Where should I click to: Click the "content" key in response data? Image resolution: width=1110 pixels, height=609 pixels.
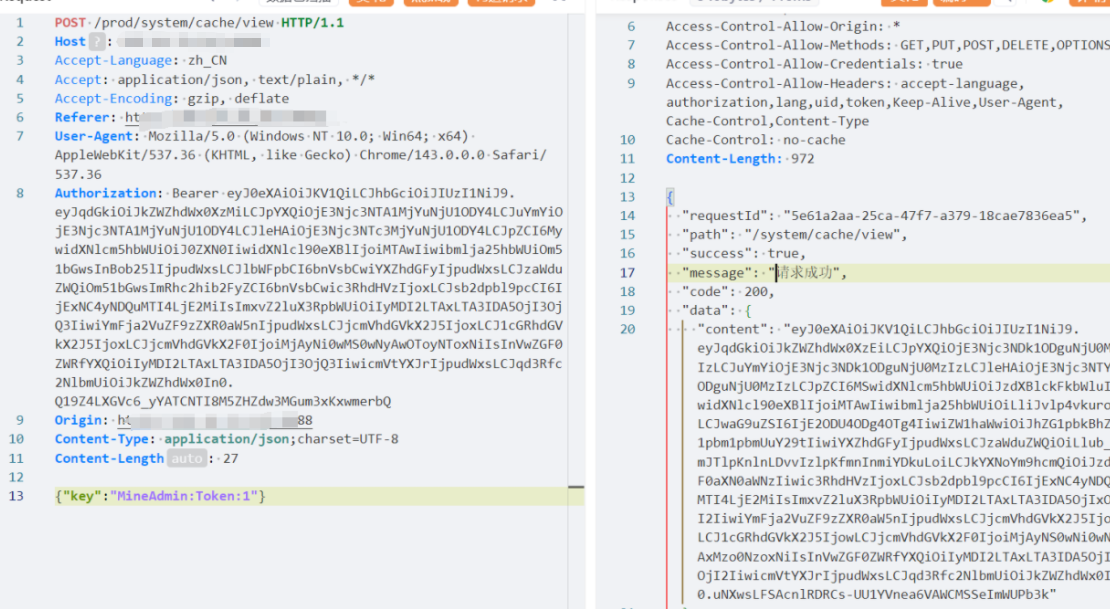[x=736, y=330]
